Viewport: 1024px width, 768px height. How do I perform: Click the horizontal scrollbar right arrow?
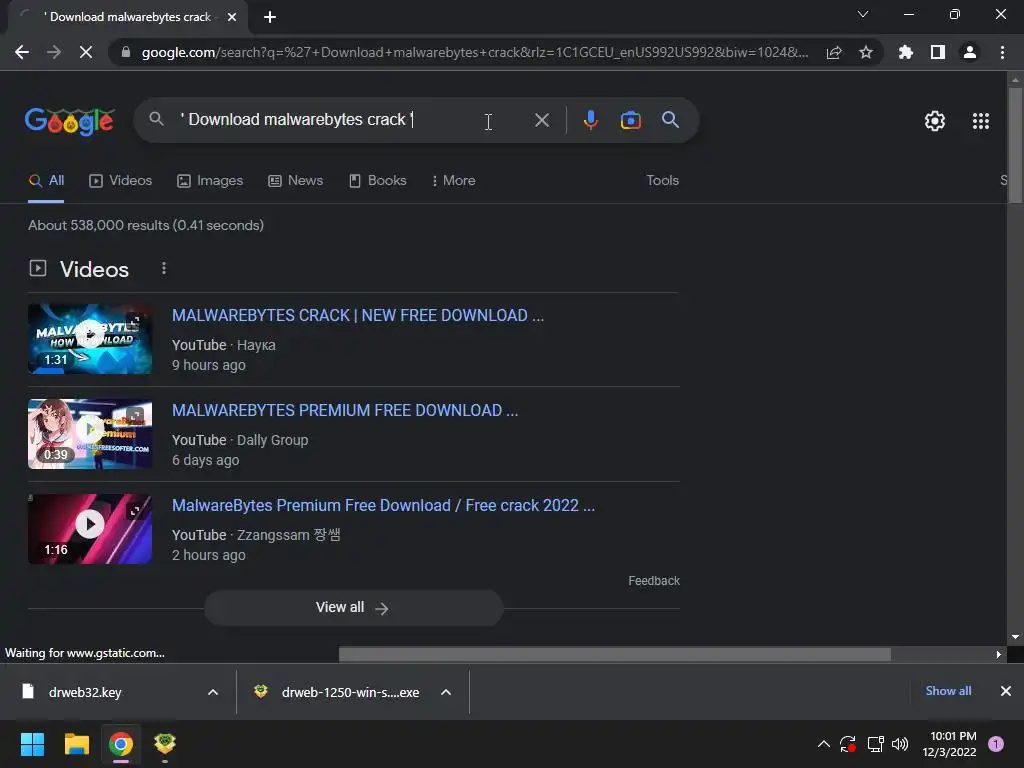(999, 654)
